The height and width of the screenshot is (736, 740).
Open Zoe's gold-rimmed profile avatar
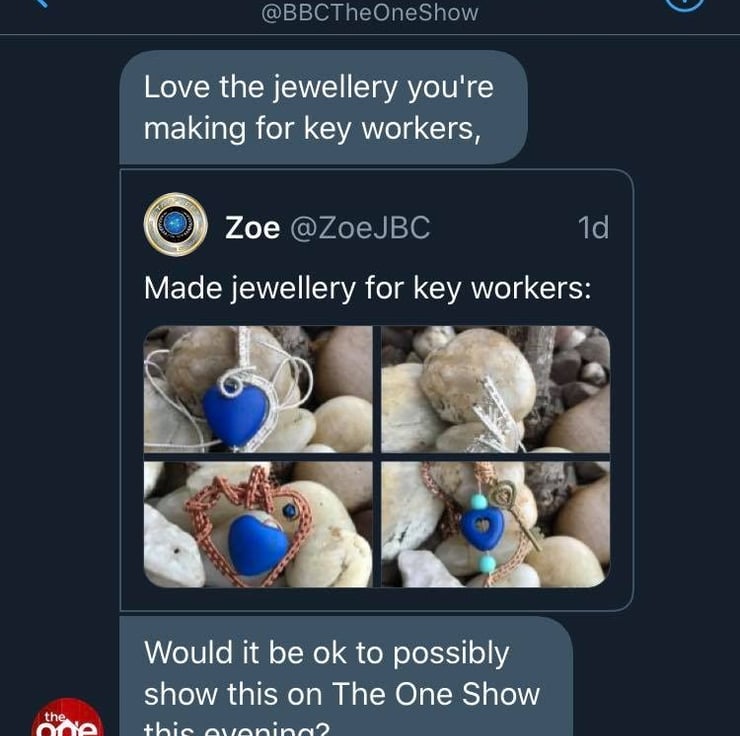[x=176, y=225]
